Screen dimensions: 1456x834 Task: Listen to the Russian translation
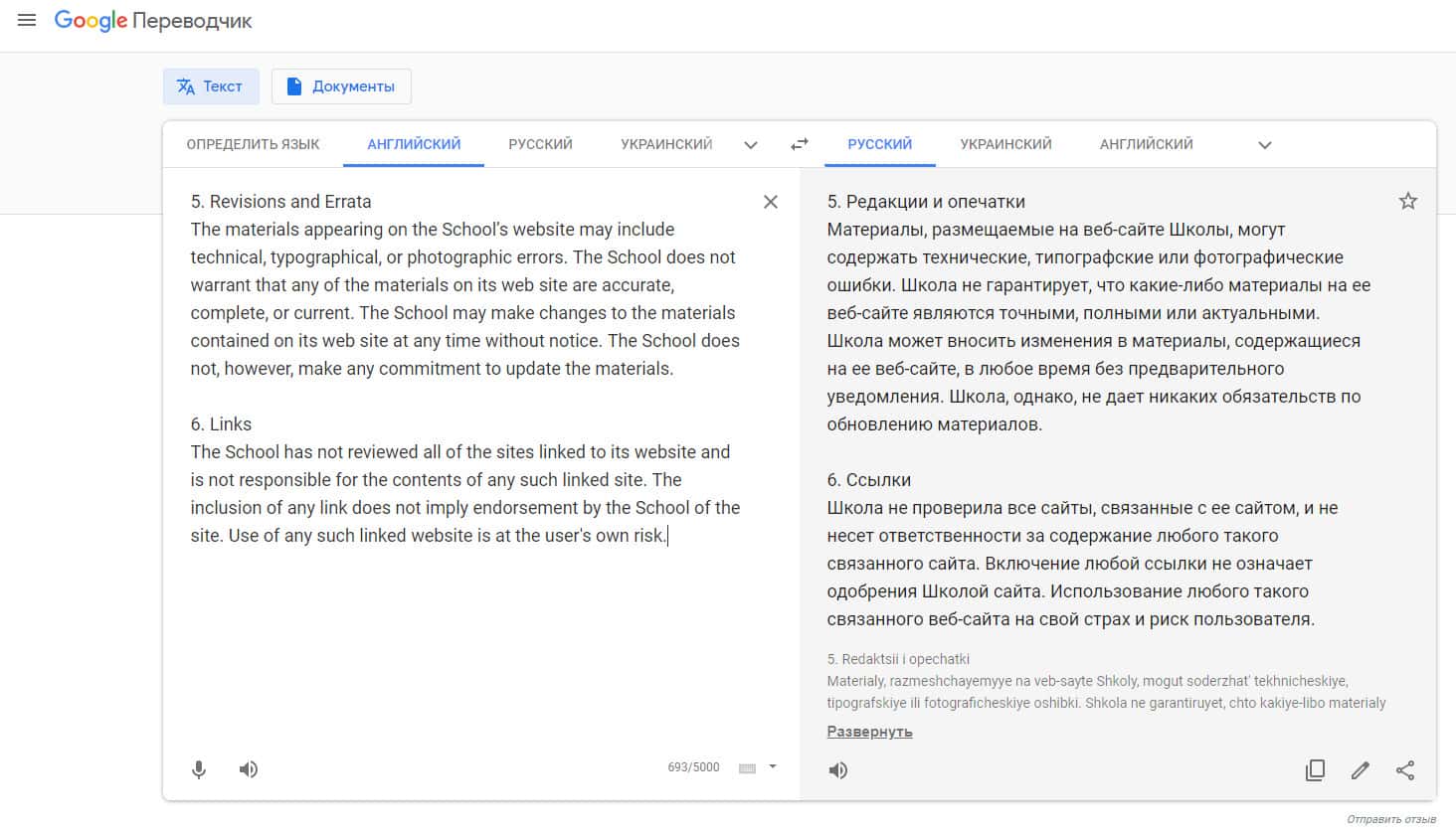click(x=838, y=770)
